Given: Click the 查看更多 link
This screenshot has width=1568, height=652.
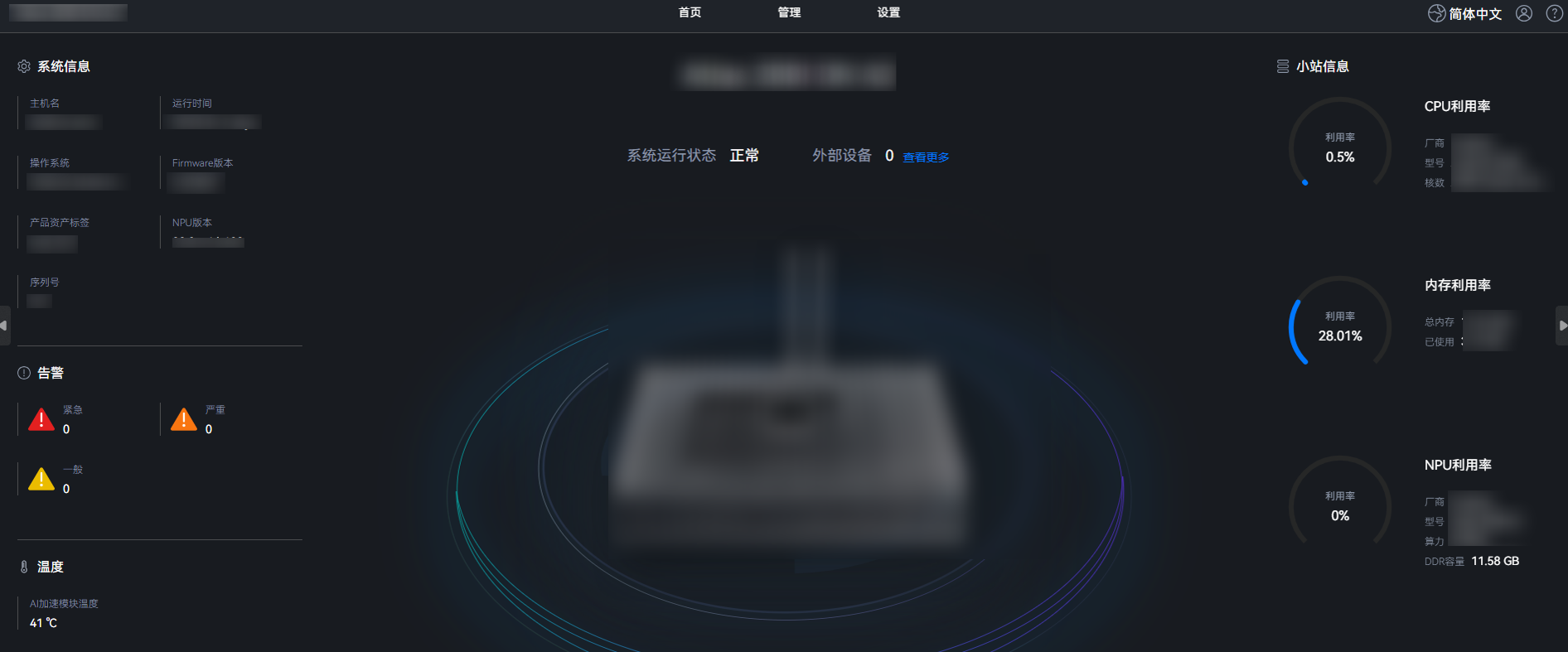Looking at the screenshot, I should [x=926, y=157].
